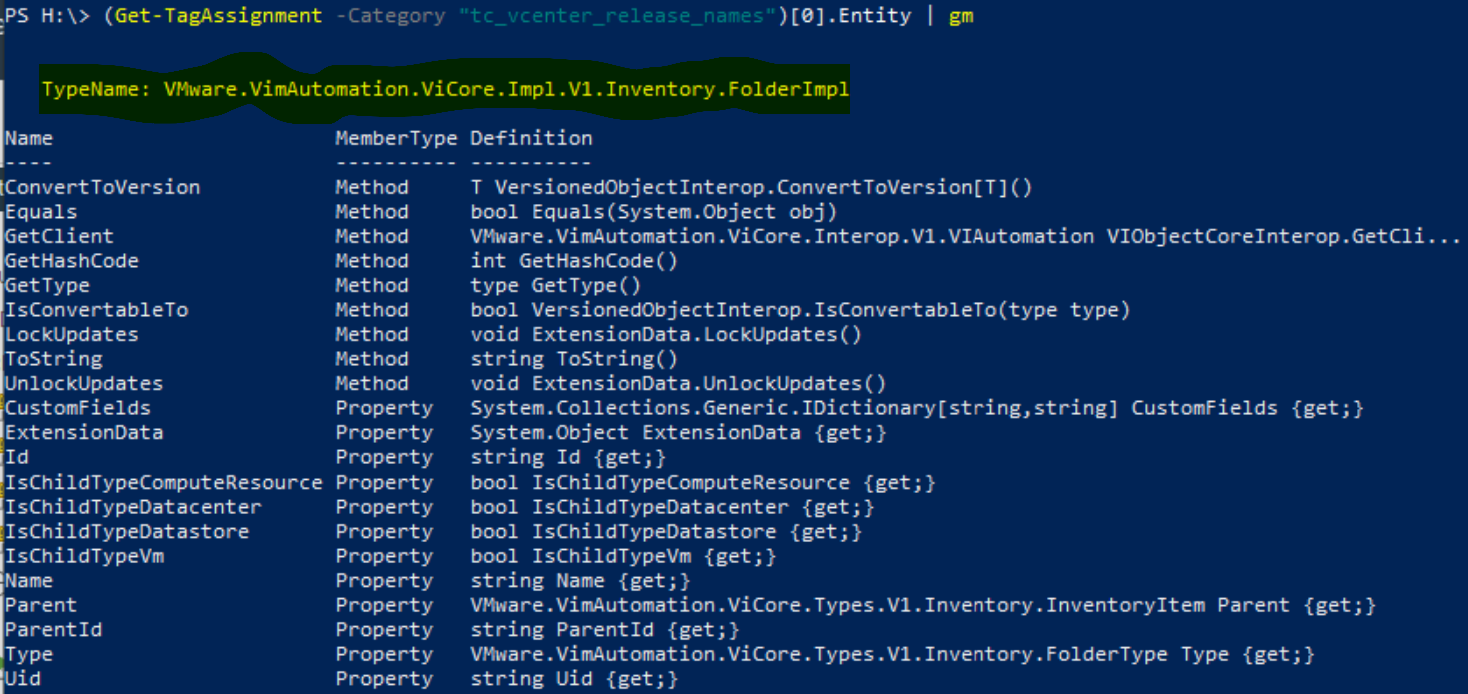Screen dimensions: 1468x694
Task: Click the Id property name
Action: [17, 457]
